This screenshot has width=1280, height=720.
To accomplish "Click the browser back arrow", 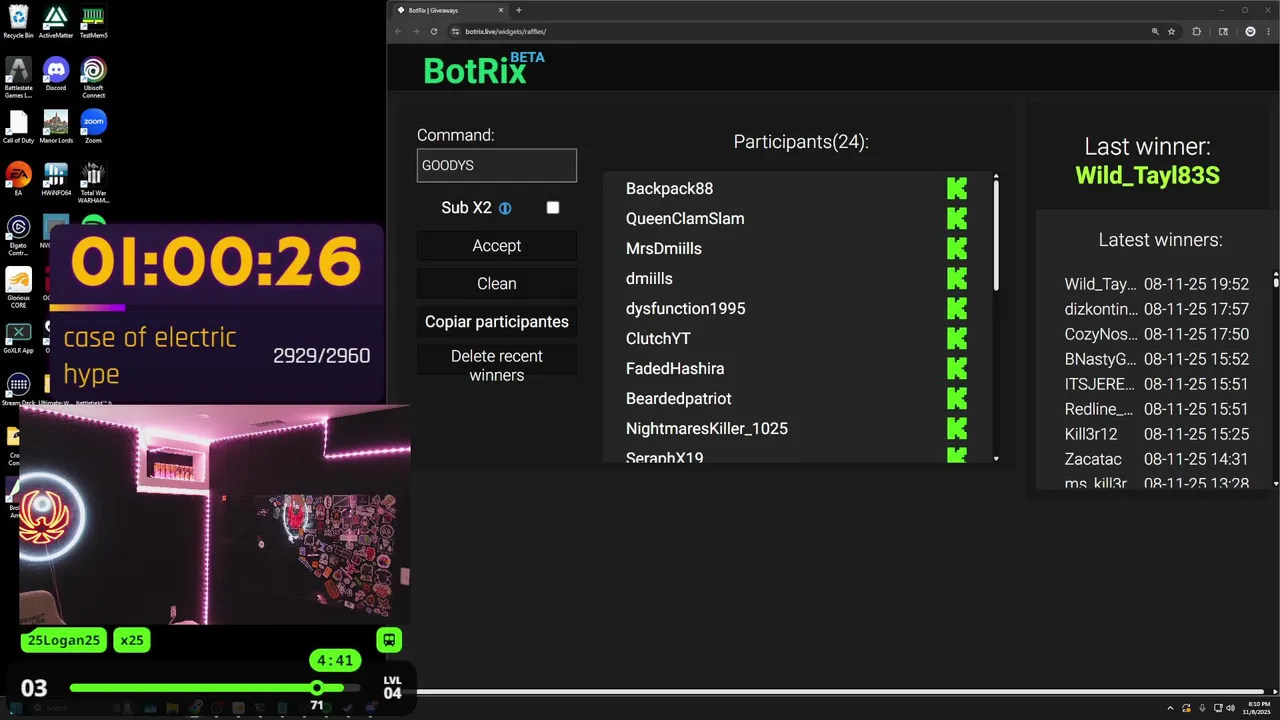I will [x=398, y=31].
